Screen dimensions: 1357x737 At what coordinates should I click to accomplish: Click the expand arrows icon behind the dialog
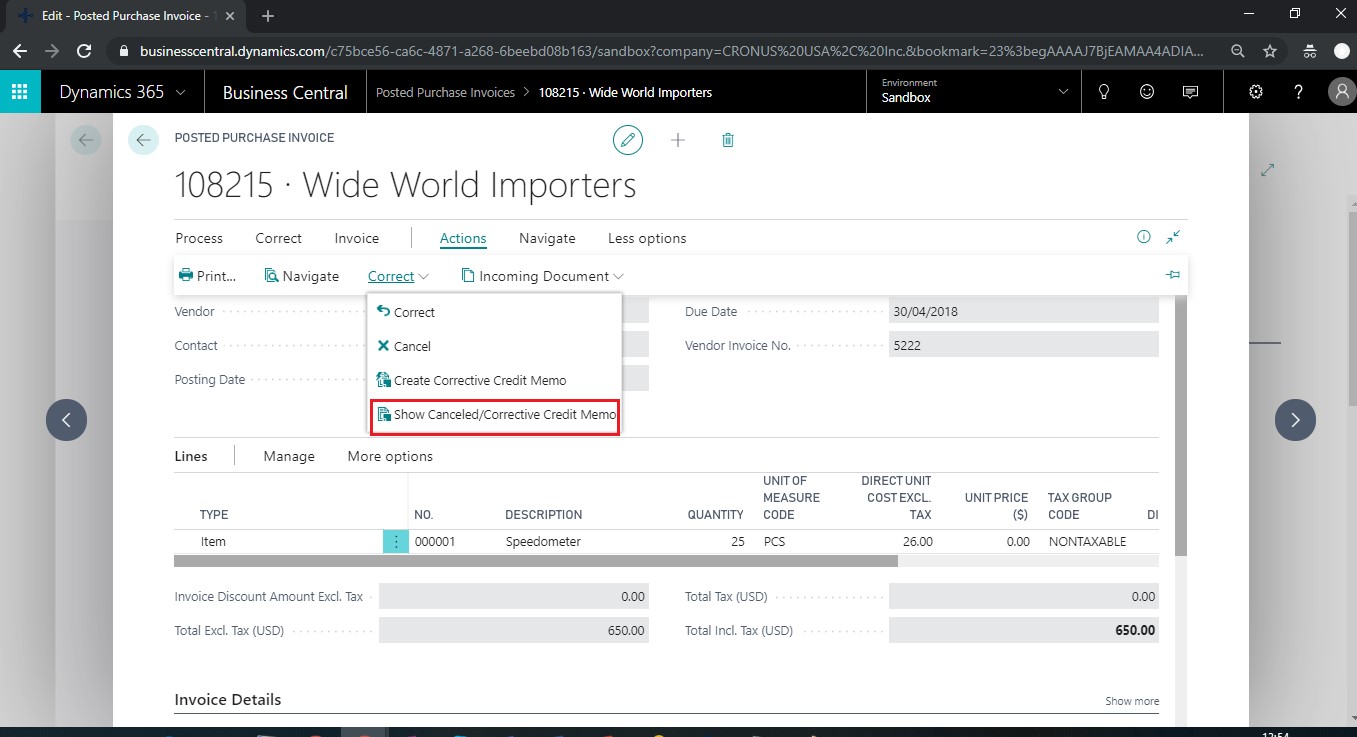pyautogui.click(x=1268, y=170)
